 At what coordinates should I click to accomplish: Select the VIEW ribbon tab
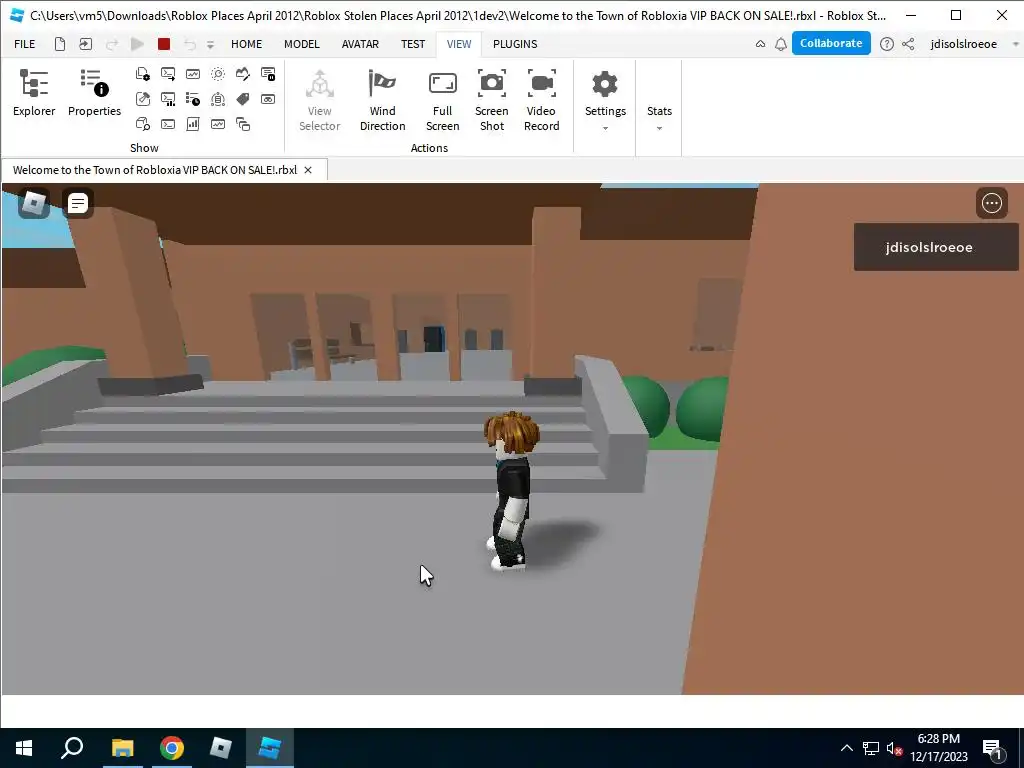[x=459, y=44]
